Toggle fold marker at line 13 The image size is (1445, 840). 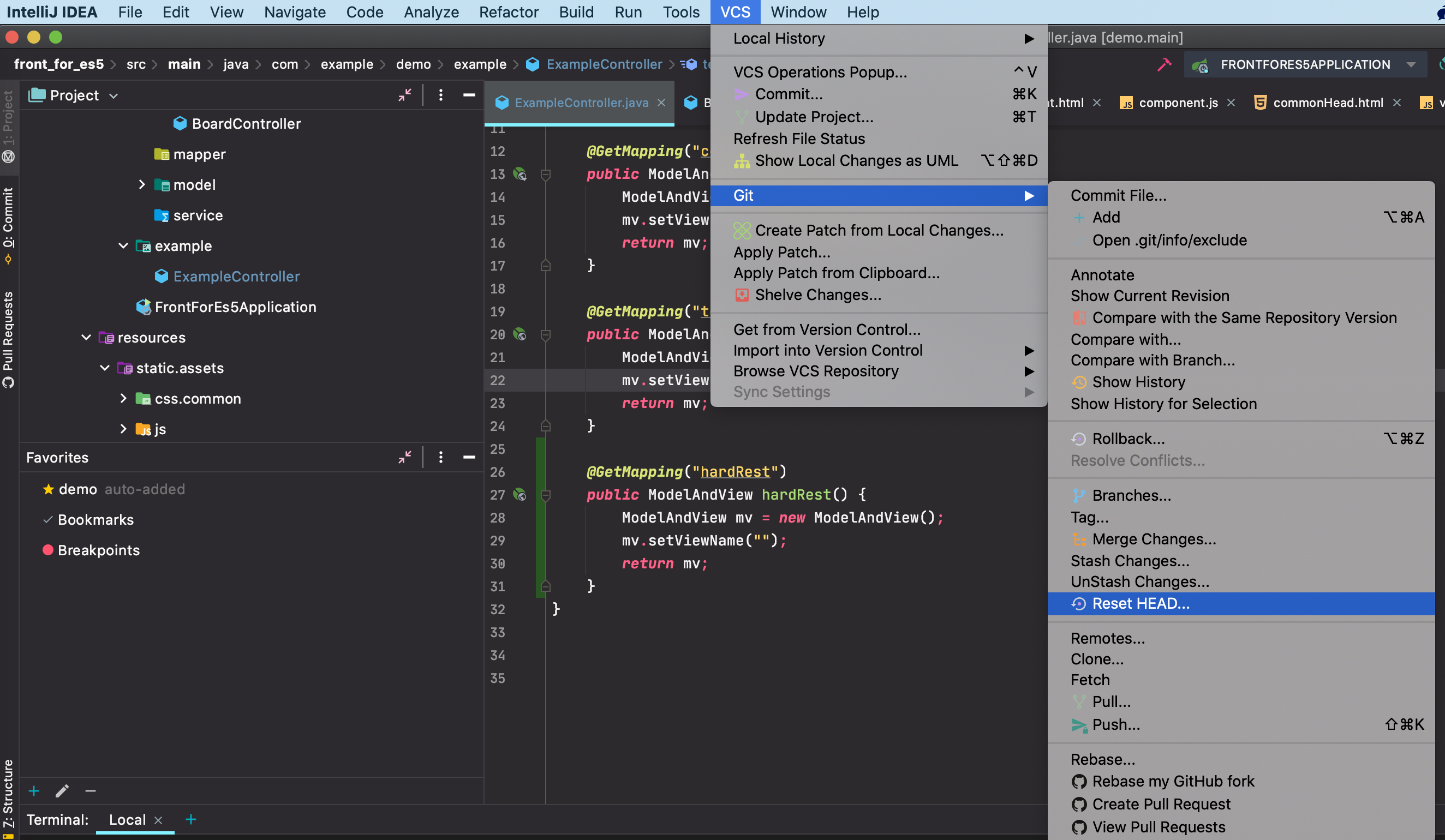coord(546,174)
